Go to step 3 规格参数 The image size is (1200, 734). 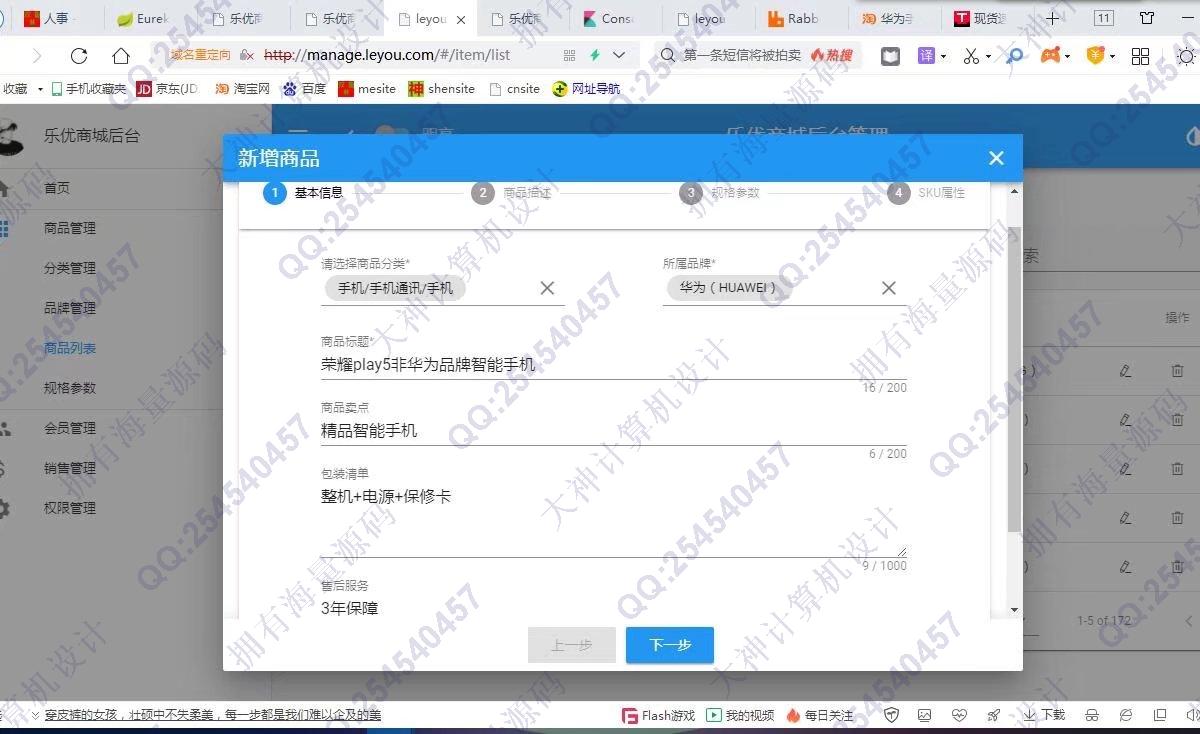(720, 193)
